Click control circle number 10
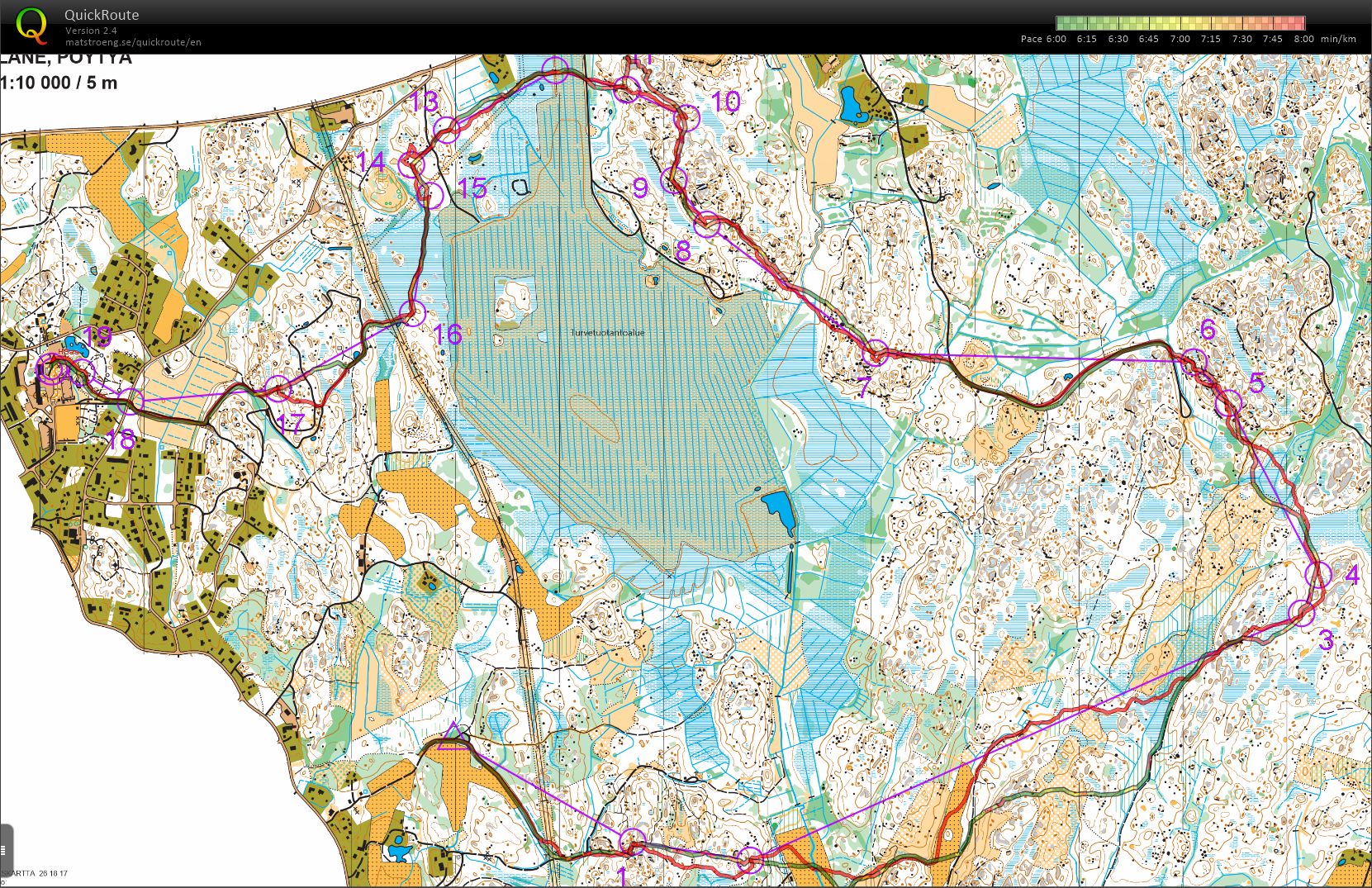The width and height of the screenshot is (1372, 888). click(x=686, y=119)
